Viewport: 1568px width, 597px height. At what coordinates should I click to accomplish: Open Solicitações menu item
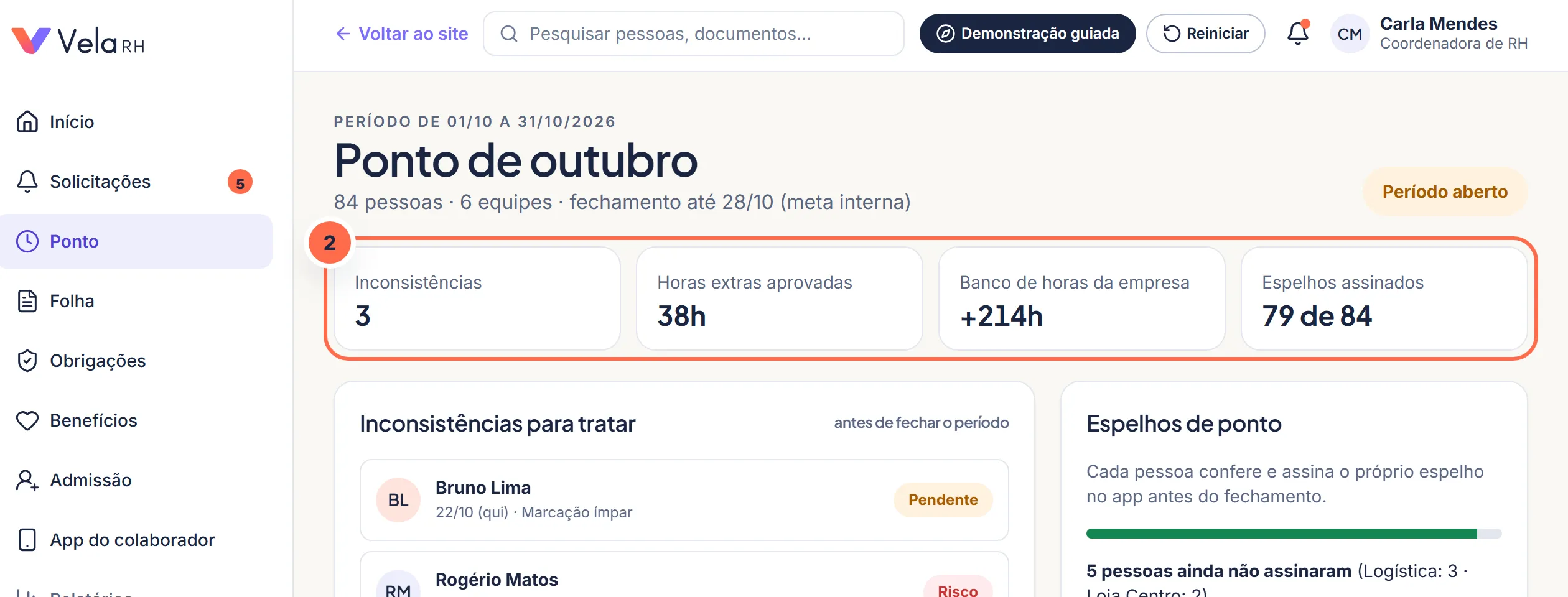point(136,182)
